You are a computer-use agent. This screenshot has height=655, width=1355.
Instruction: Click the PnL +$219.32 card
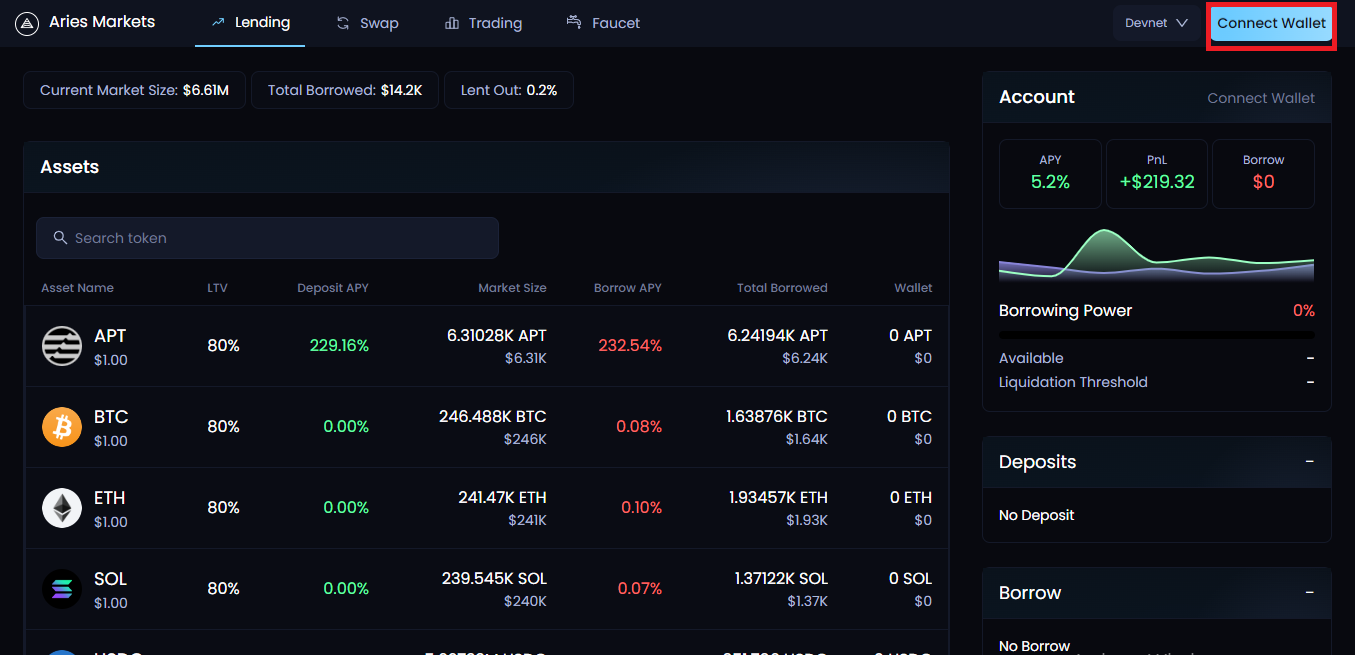coord(1157,174)
